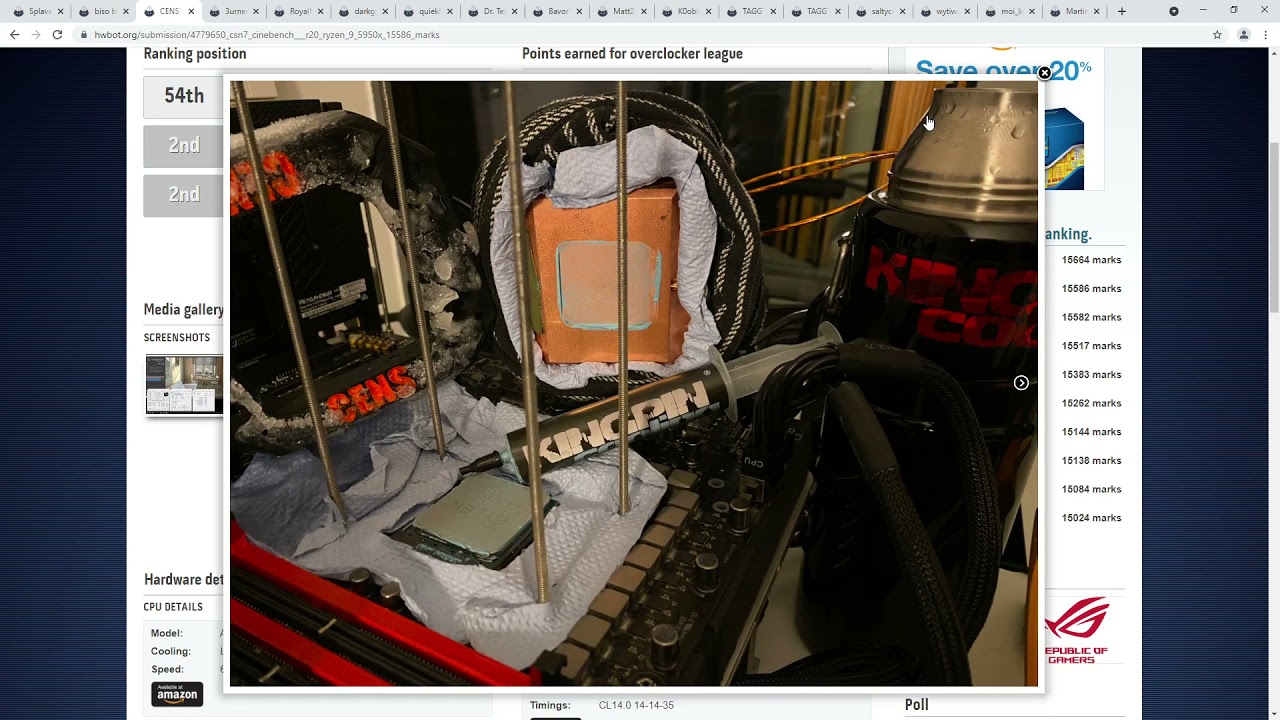Reload the hwbot submission page
This screenshot has width=1280, height=720.
(57, 34)
